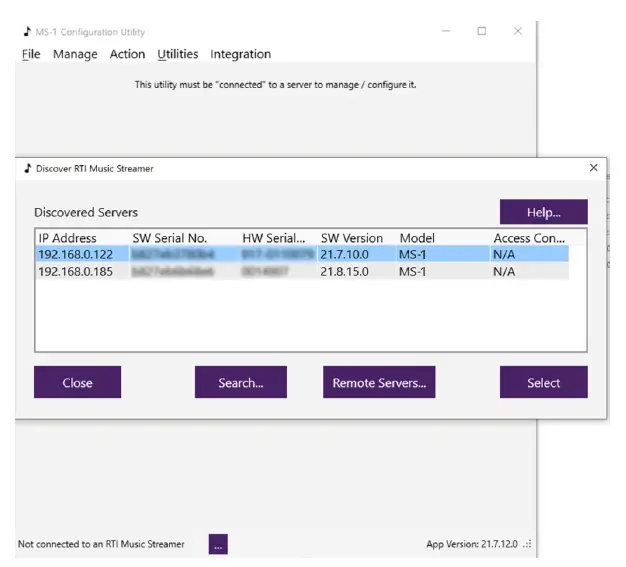The height and width of the screenshot is (567, 626).
Task: Click the Discover dialog music note icon
Action: point(27,168)
